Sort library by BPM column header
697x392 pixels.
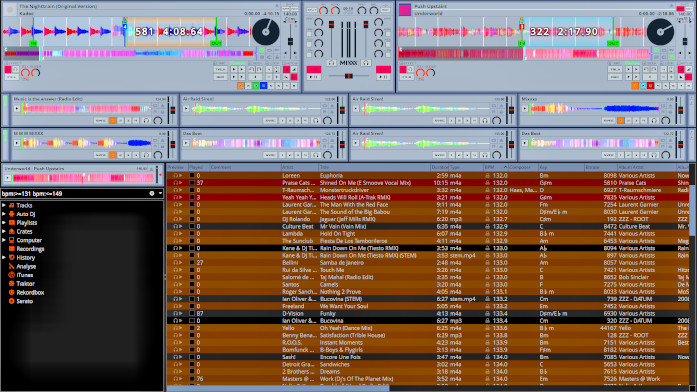(x=496, y=167)
